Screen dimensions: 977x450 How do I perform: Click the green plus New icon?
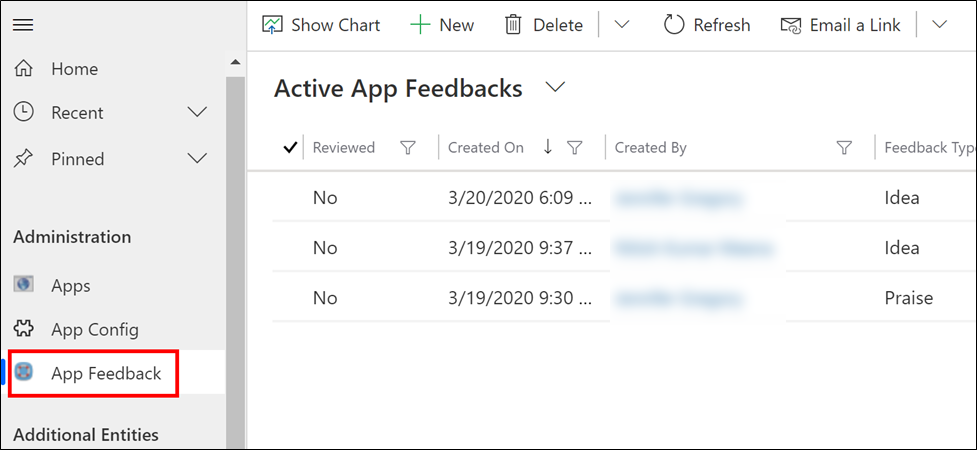click(x=421, y=25)
